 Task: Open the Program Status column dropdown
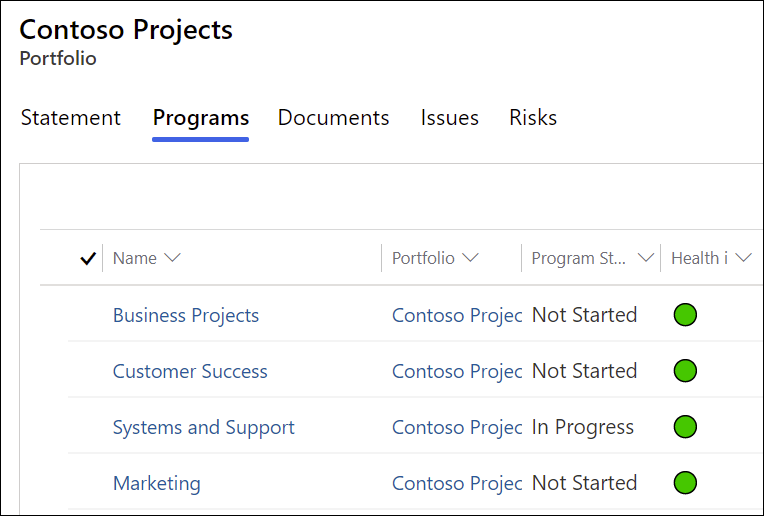coord(646,258)
